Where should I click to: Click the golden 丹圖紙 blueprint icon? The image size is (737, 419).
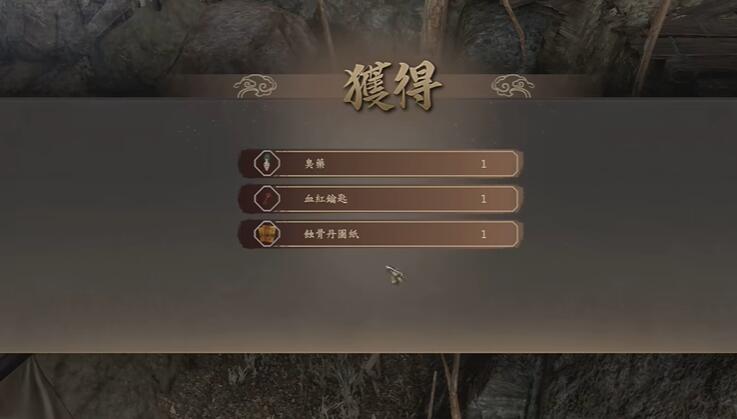pos(267,234)
